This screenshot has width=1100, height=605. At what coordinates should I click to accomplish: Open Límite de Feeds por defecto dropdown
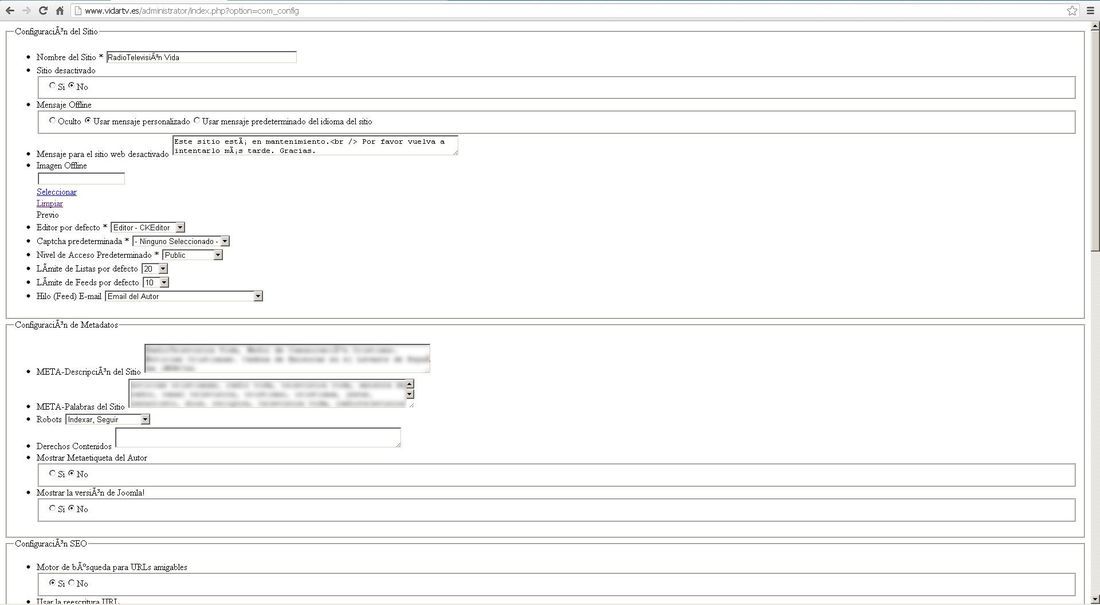(x=156, y=282)
